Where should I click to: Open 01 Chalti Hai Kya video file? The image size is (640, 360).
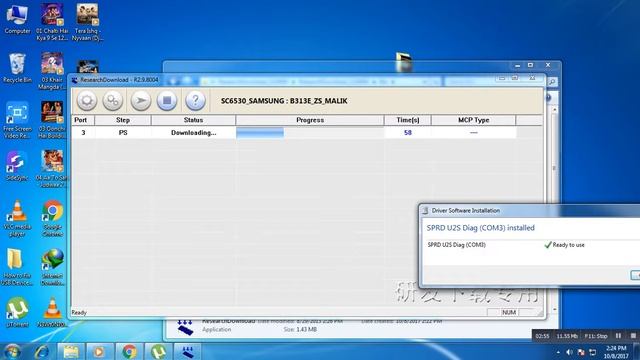(x=52, y=22)
